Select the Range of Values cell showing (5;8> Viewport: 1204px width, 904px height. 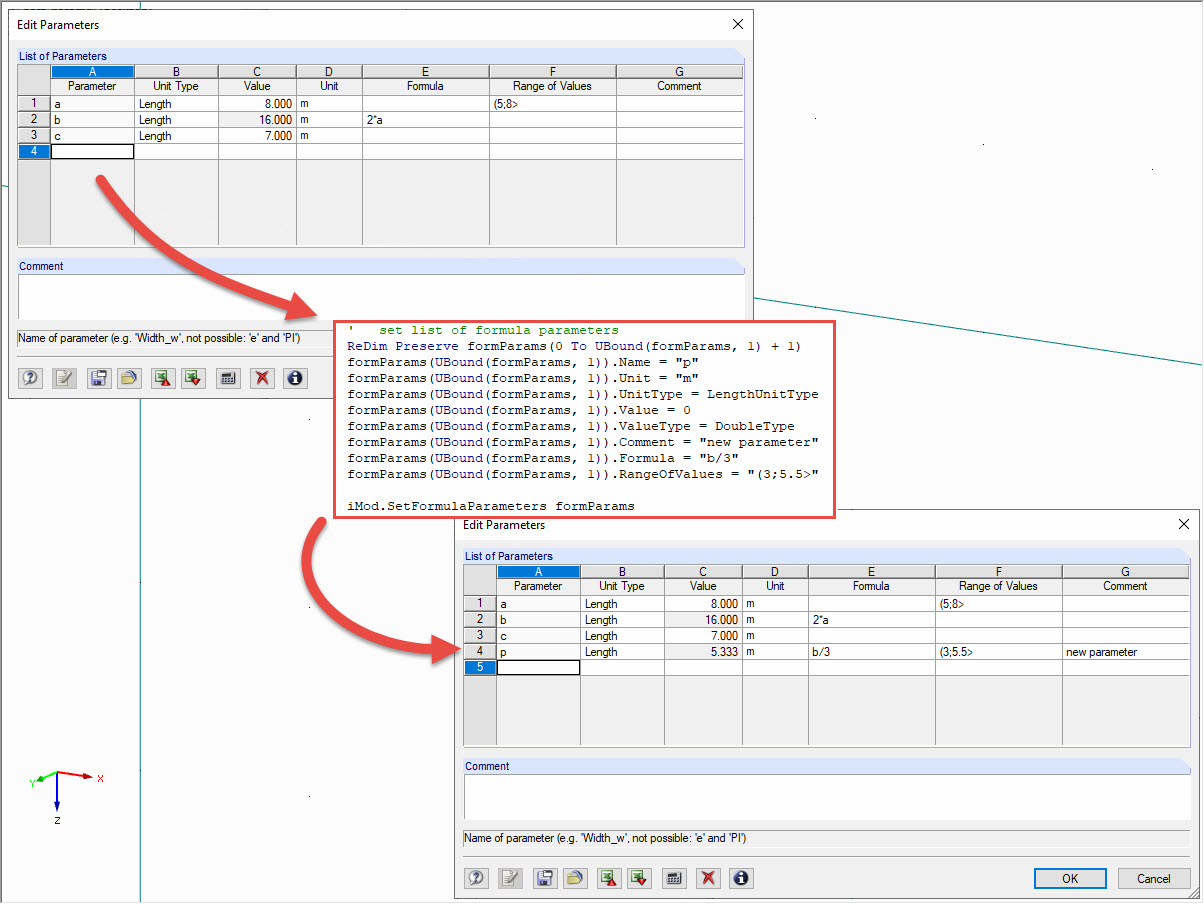[x=552, y=103]
